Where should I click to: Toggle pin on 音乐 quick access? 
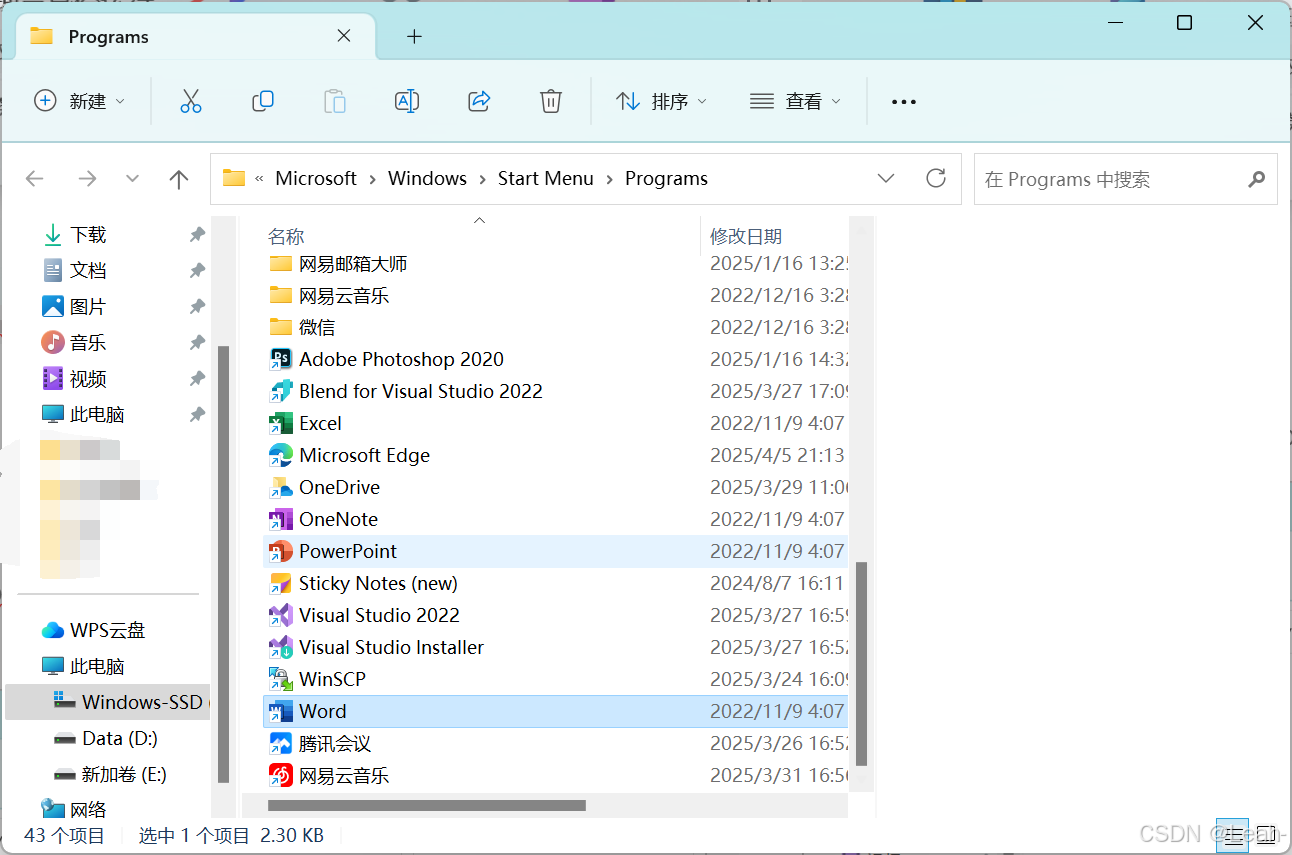tap(197, 343)
